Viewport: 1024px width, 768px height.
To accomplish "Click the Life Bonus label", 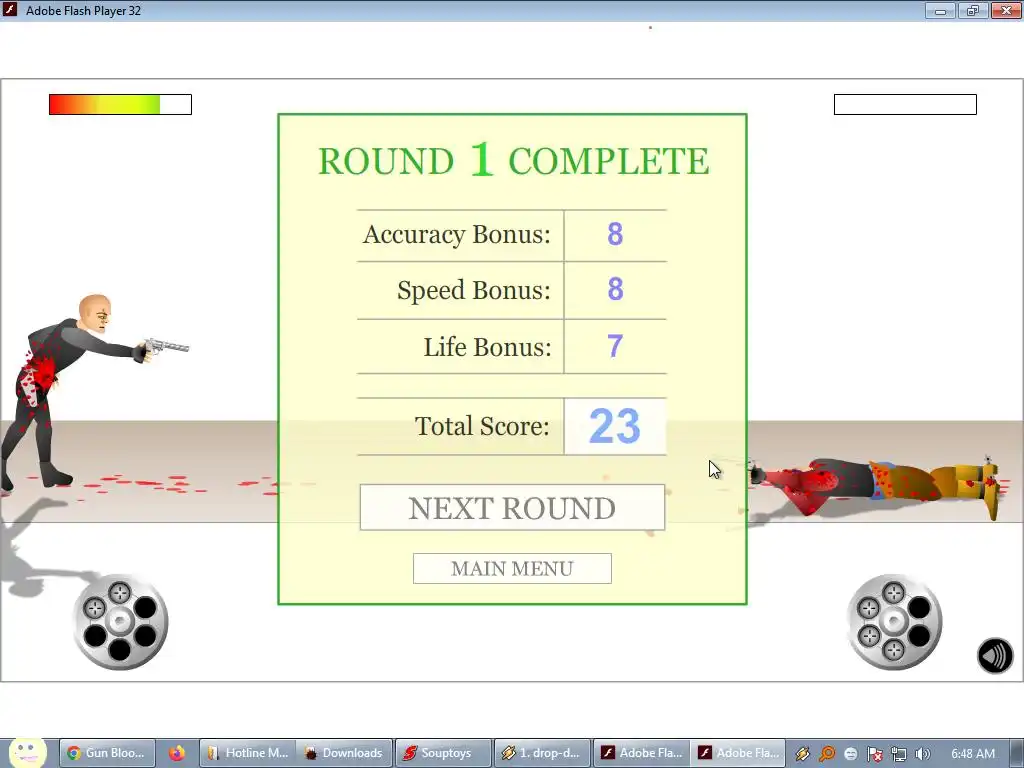I will pos(487,347).
